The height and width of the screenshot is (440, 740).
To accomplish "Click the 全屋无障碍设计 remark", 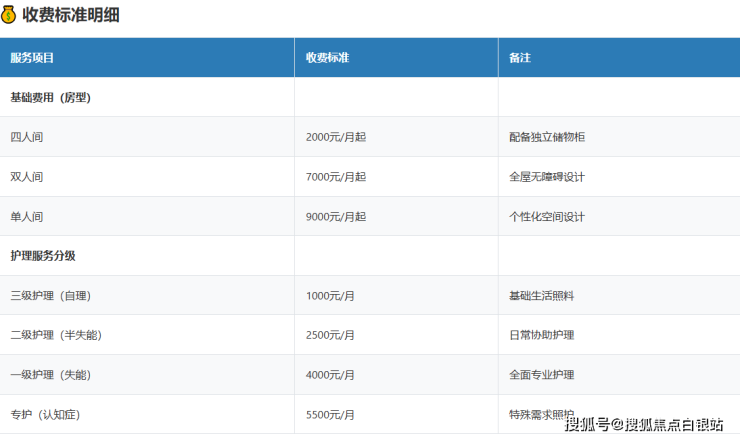I will coord(546,177).
